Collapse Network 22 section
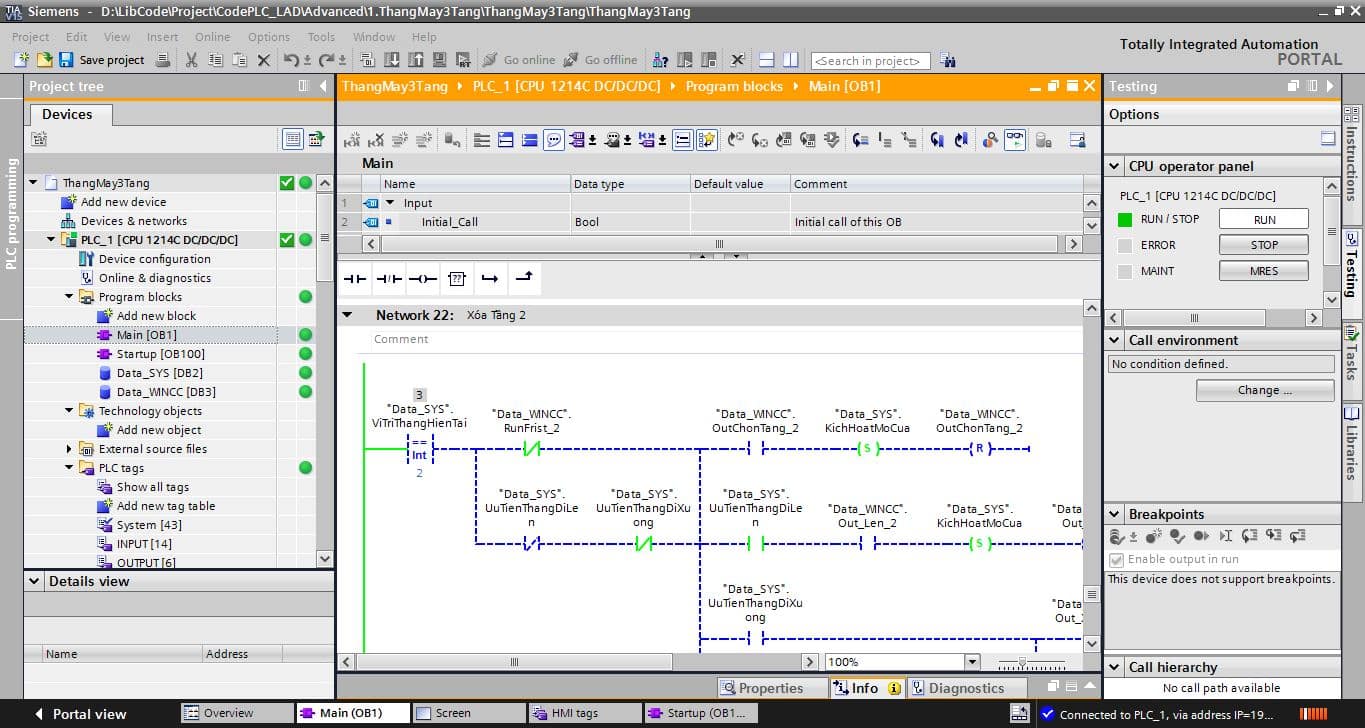The width and height of the screenshot is (1365, 728). (x=348, y=315)
